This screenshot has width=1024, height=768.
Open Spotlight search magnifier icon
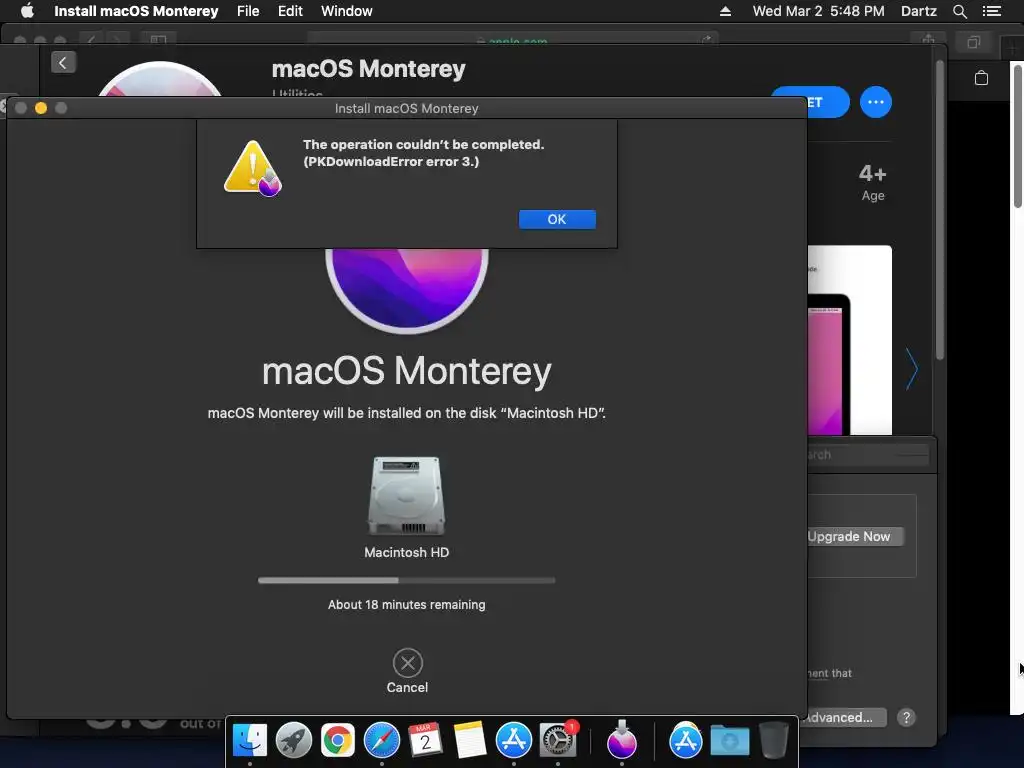pos(959,11)
